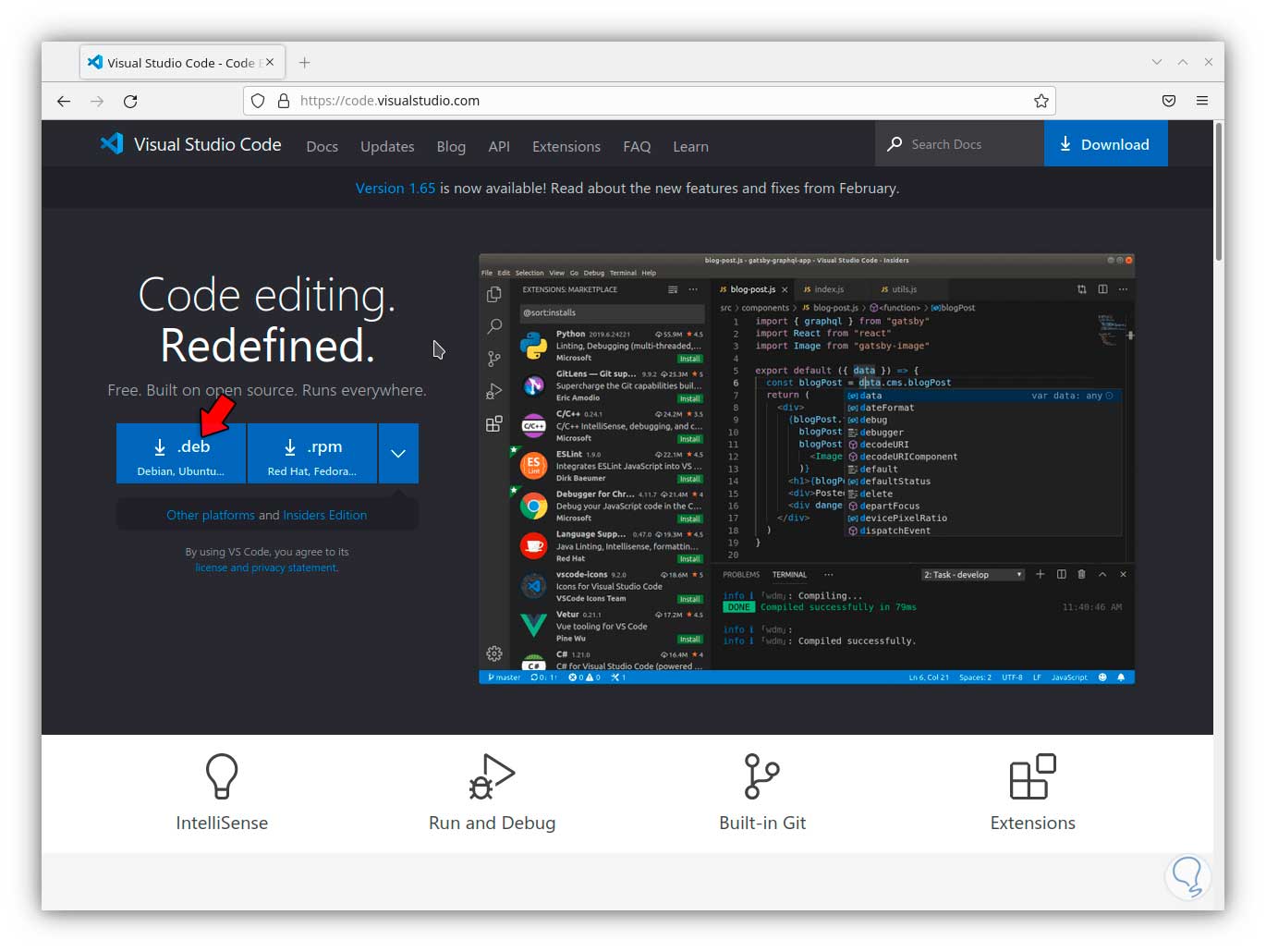The image size is (1266, 952).
Task: Open the license and privacy statement link
Action: click(x=266, y=568)
